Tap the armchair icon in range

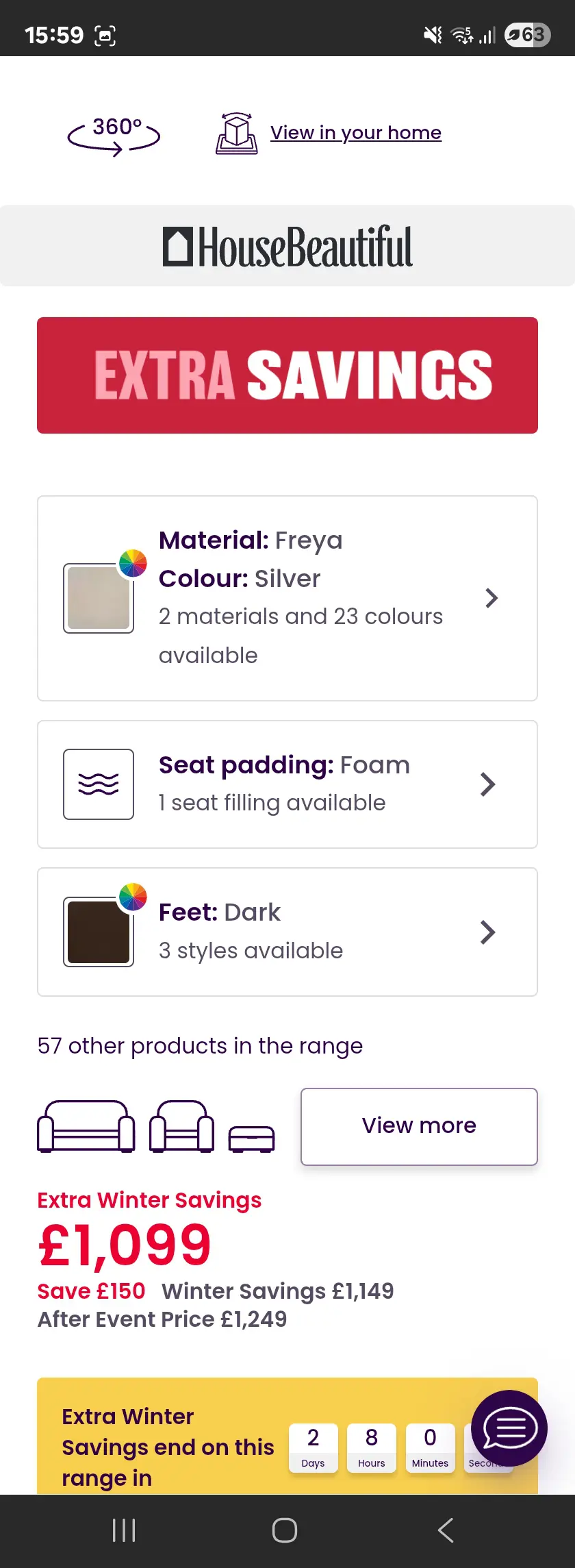pos(181,1126)
